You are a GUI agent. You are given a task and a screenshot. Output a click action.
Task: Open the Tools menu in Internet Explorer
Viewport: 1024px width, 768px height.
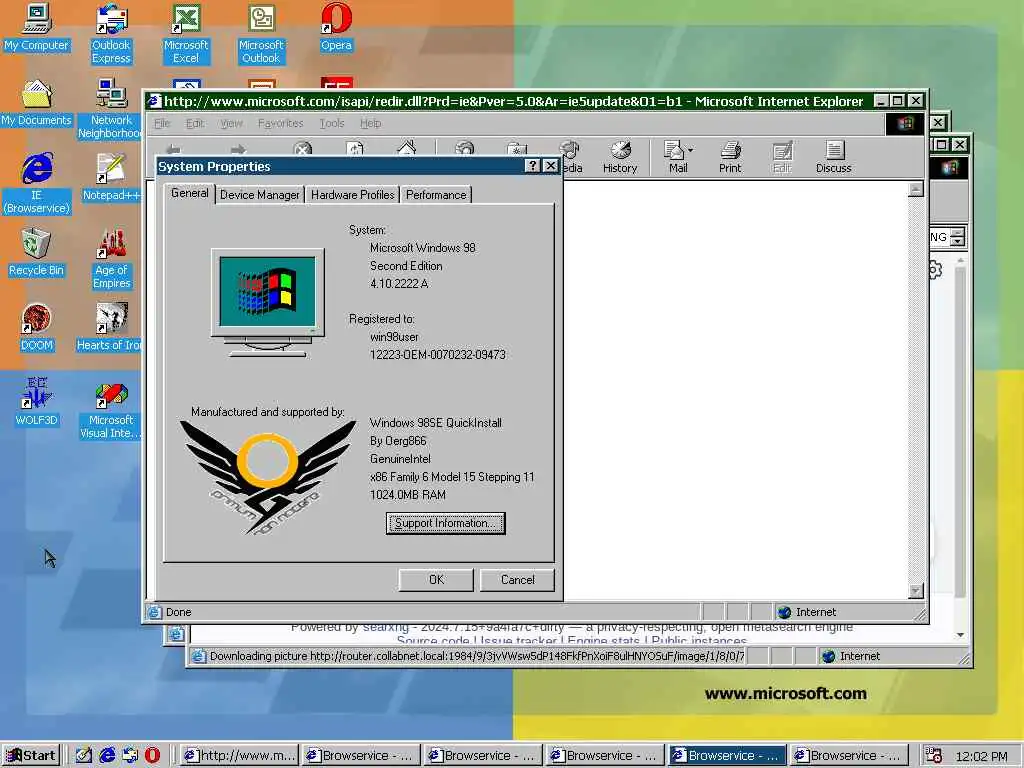click(332, 123)
